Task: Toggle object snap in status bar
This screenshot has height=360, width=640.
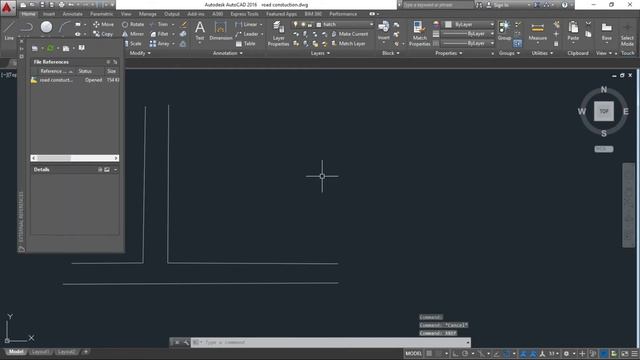Action: (507, 353)
